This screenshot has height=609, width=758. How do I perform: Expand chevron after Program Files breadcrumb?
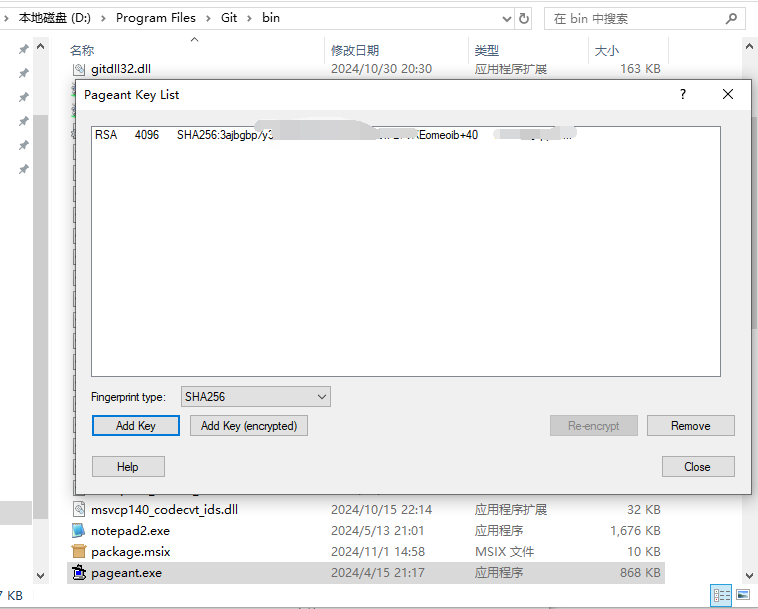click(x=208, y=18)
